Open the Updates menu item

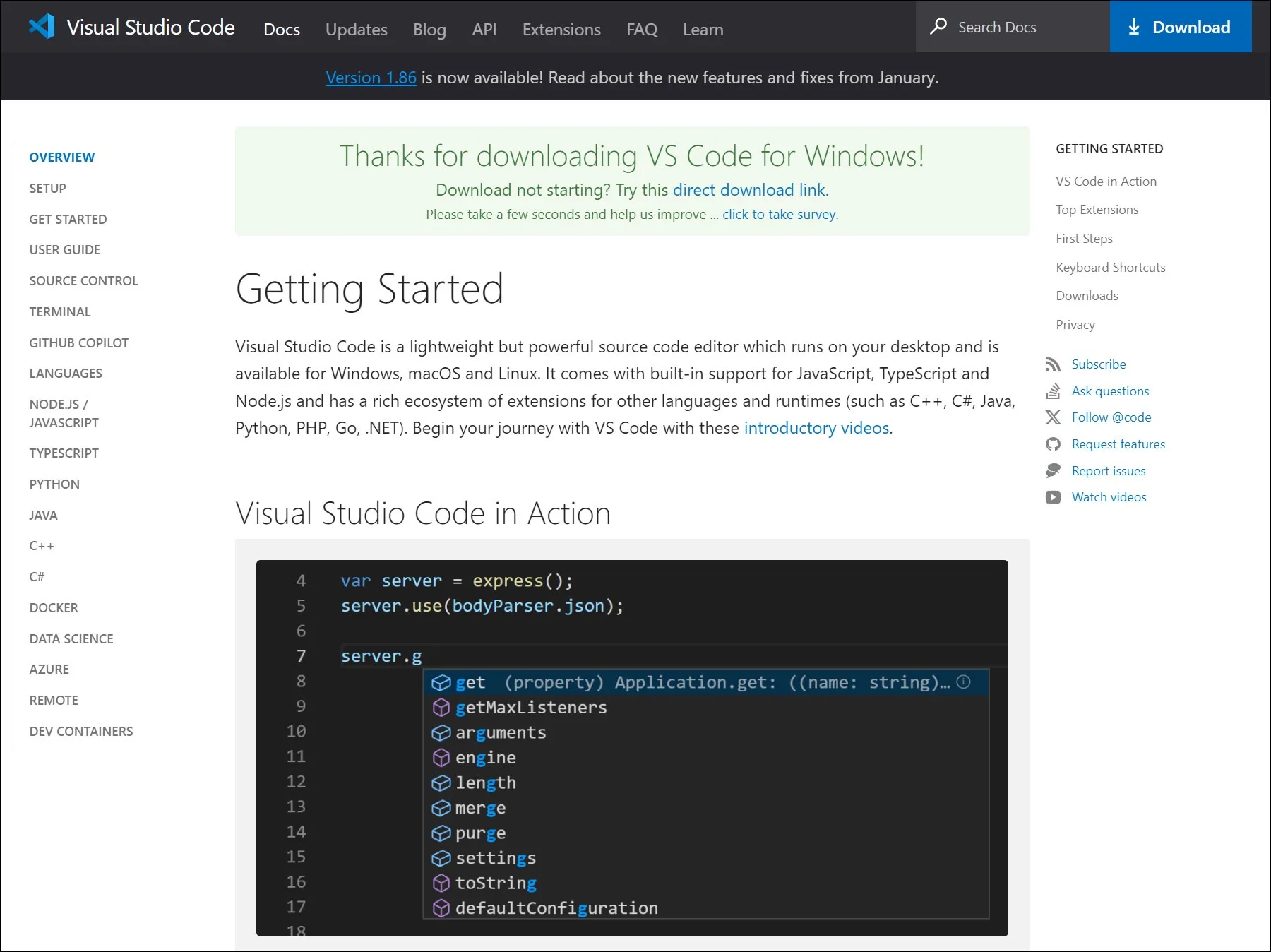[x=357, y=30]
